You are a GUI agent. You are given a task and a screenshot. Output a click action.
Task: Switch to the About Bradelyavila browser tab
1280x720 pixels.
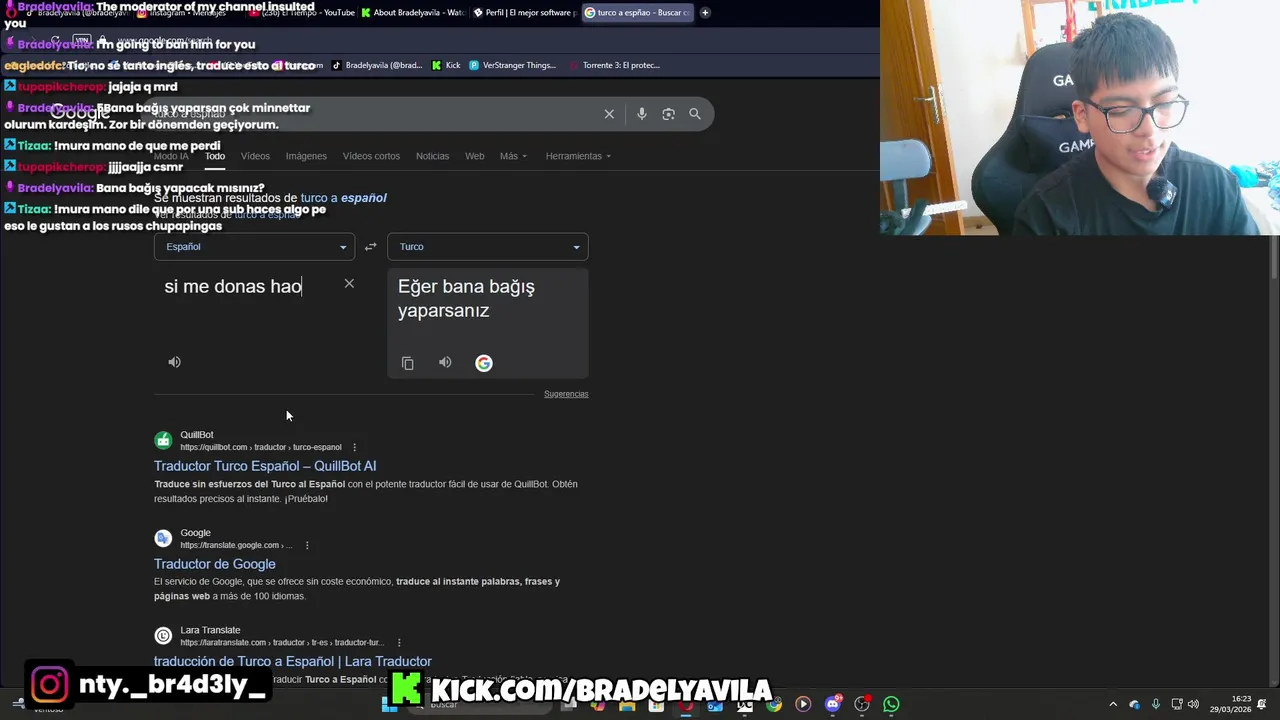(412, 13)
